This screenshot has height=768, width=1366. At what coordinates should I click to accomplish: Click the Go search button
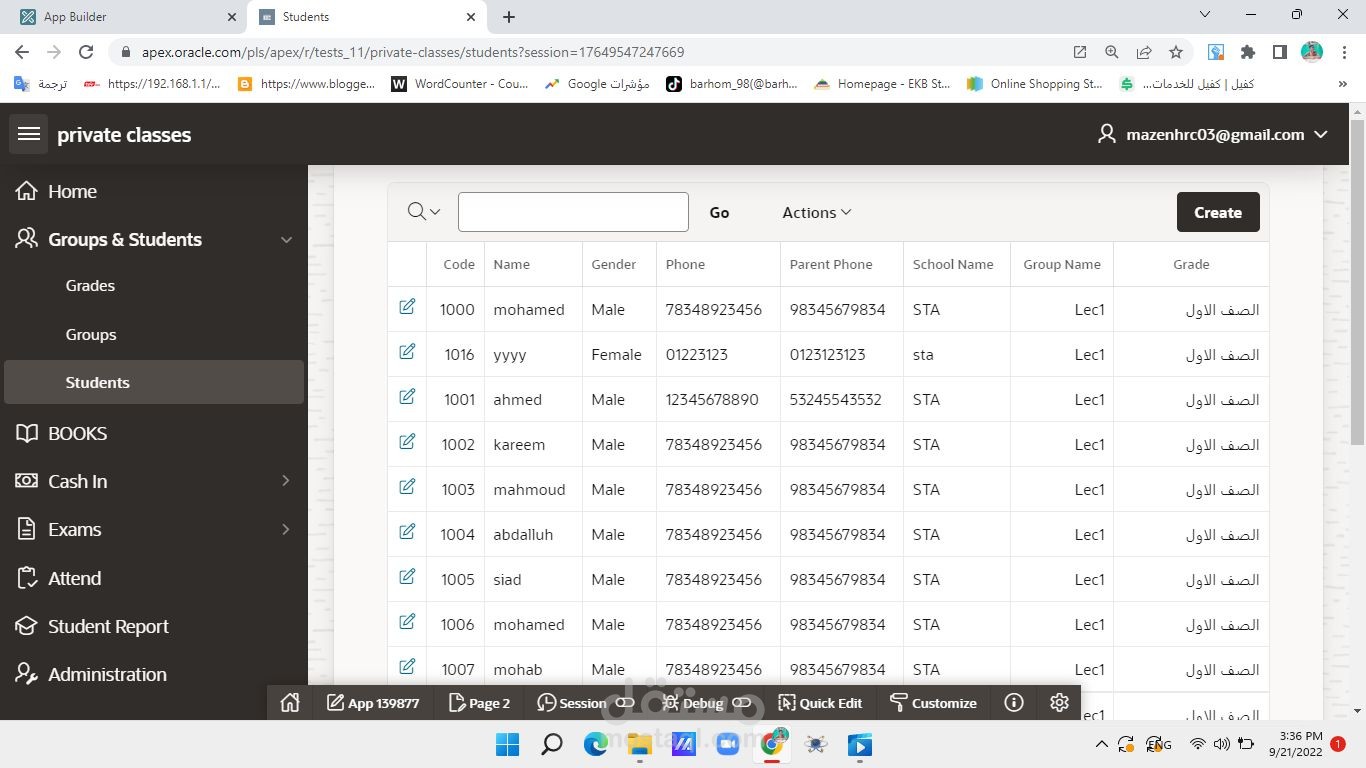click(x=719, y=212)
